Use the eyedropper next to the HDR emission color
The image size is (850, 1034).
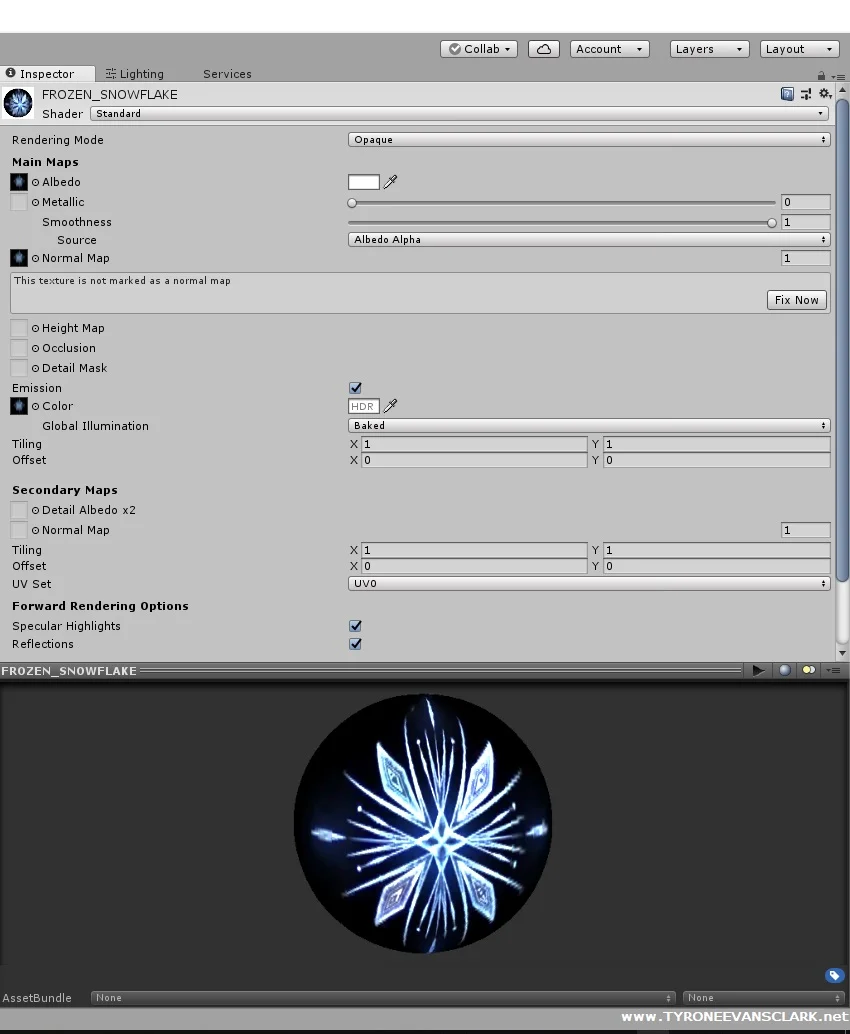[392, 406]
